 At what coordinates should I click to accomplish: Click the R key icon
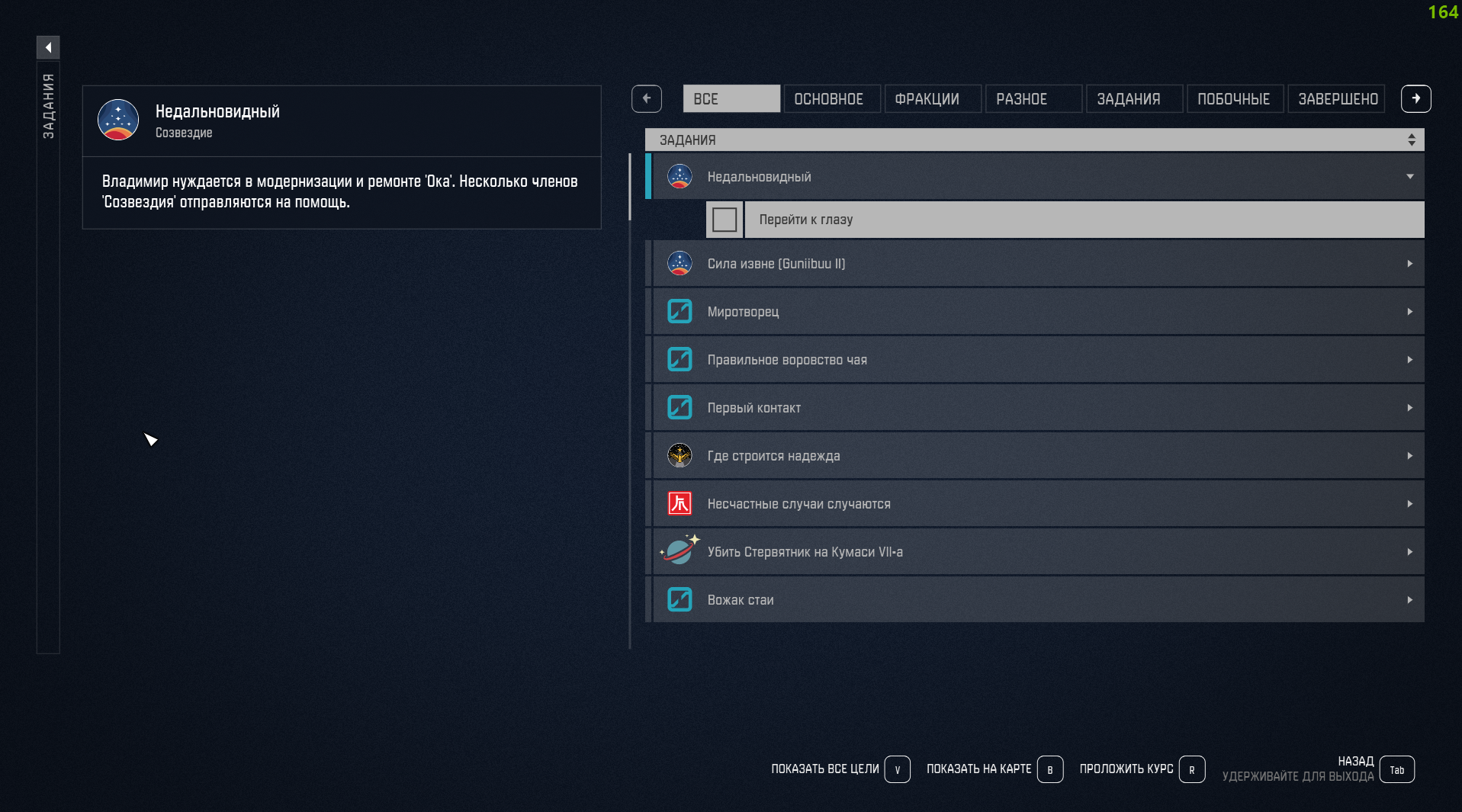(1192, 769)
